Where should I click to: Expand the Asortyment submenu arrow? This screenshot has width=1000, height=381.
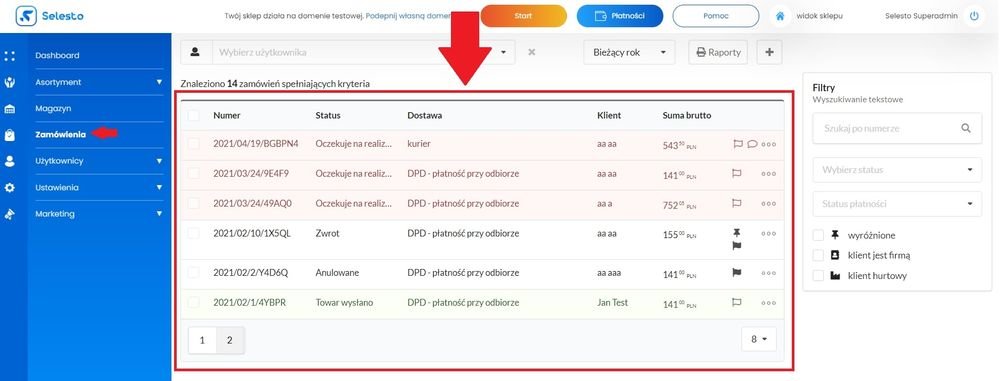point(159,82)
